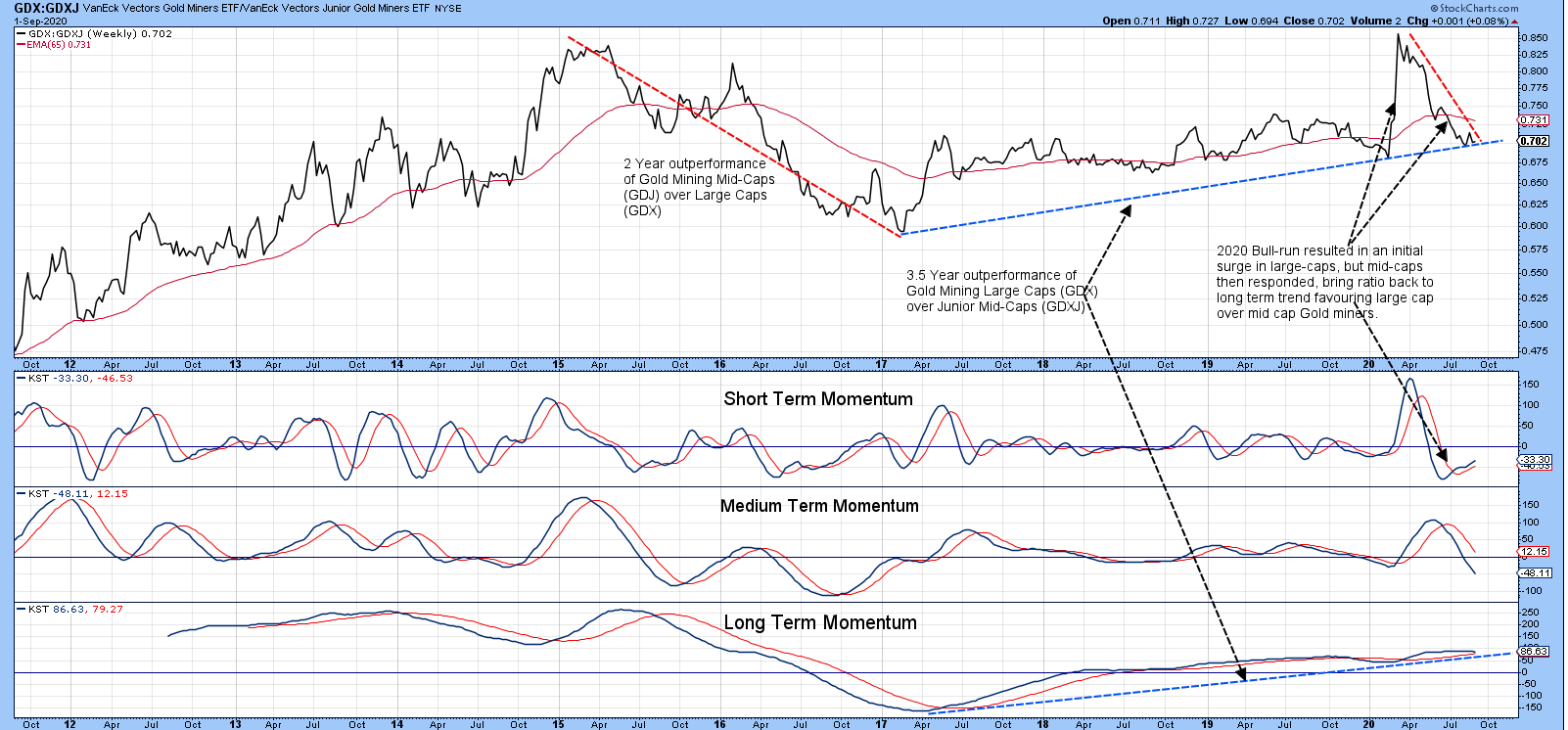Click the 86.63 long-term KST tag

pos(1534,651)
